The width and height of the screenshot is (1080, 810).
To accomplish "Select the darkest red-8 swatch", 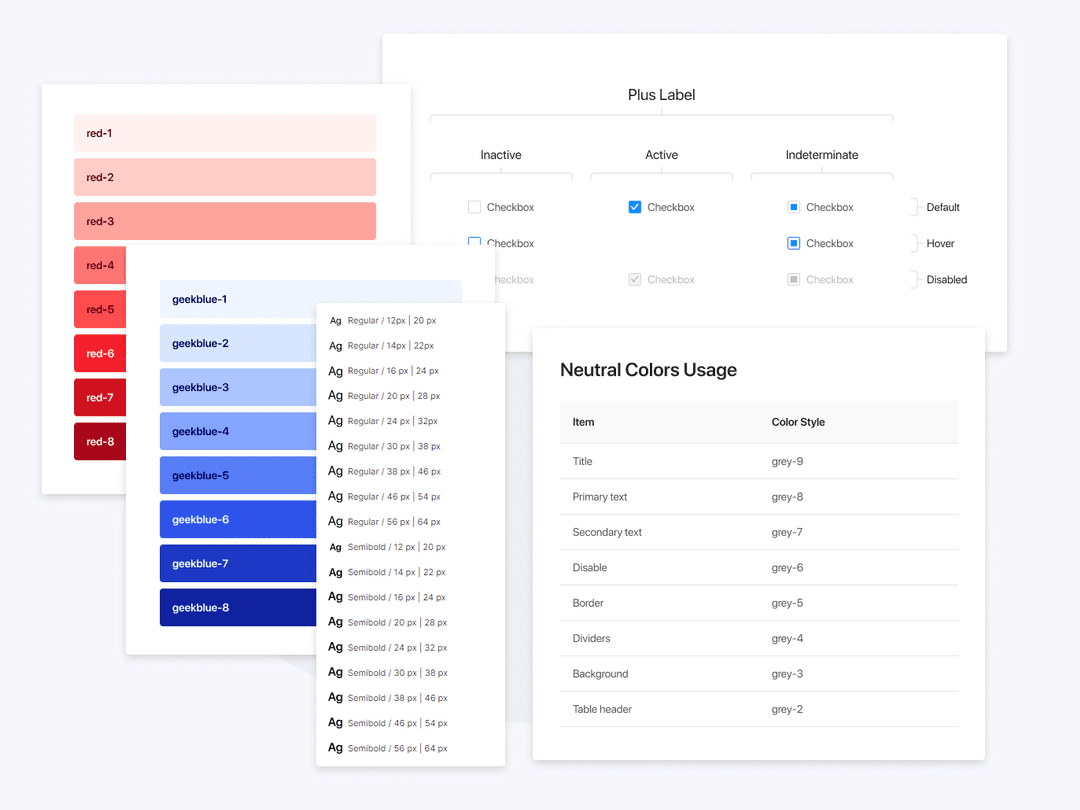I will tap(99, 441).
